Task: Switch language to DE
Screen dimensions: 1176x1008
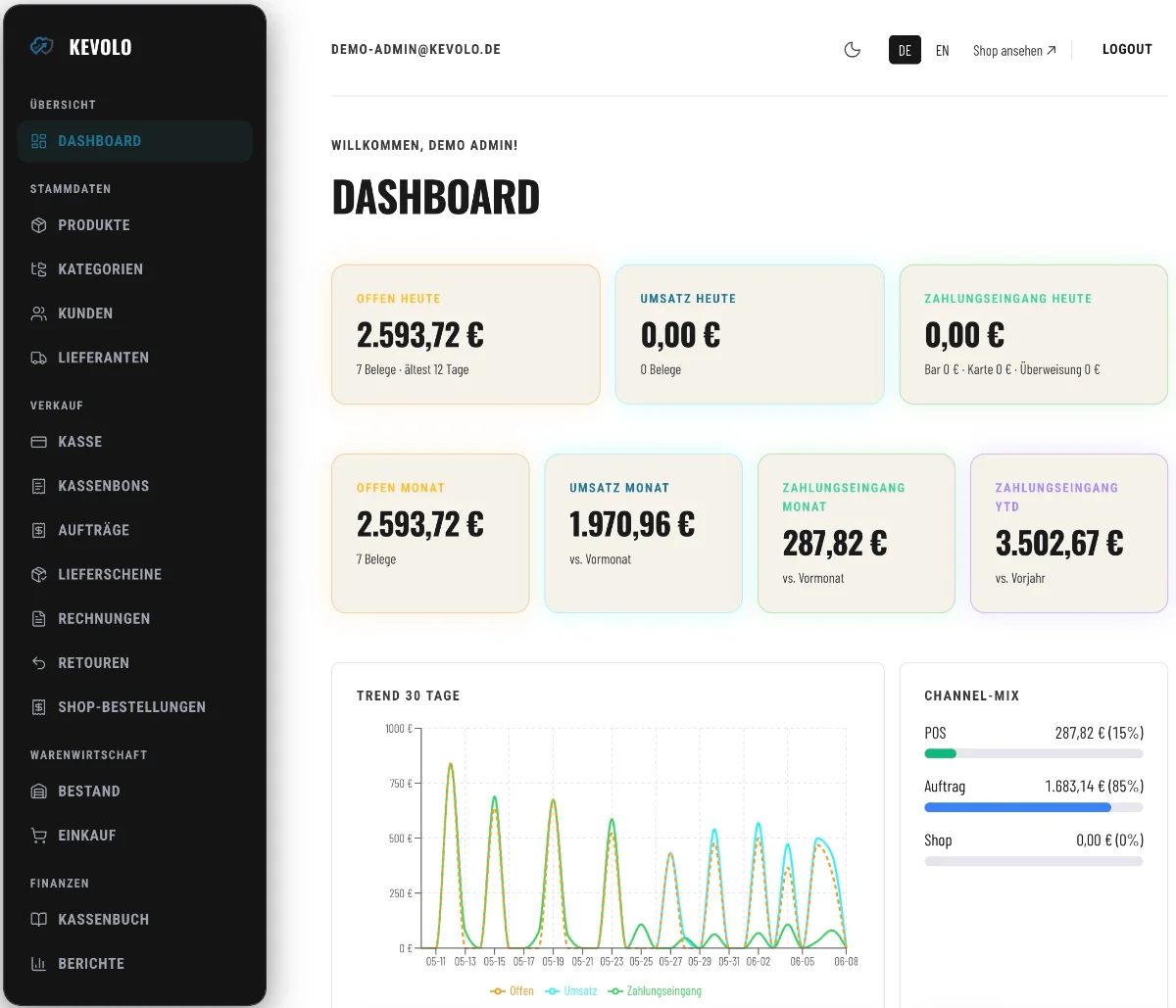Action: click(x=905, y=50)
